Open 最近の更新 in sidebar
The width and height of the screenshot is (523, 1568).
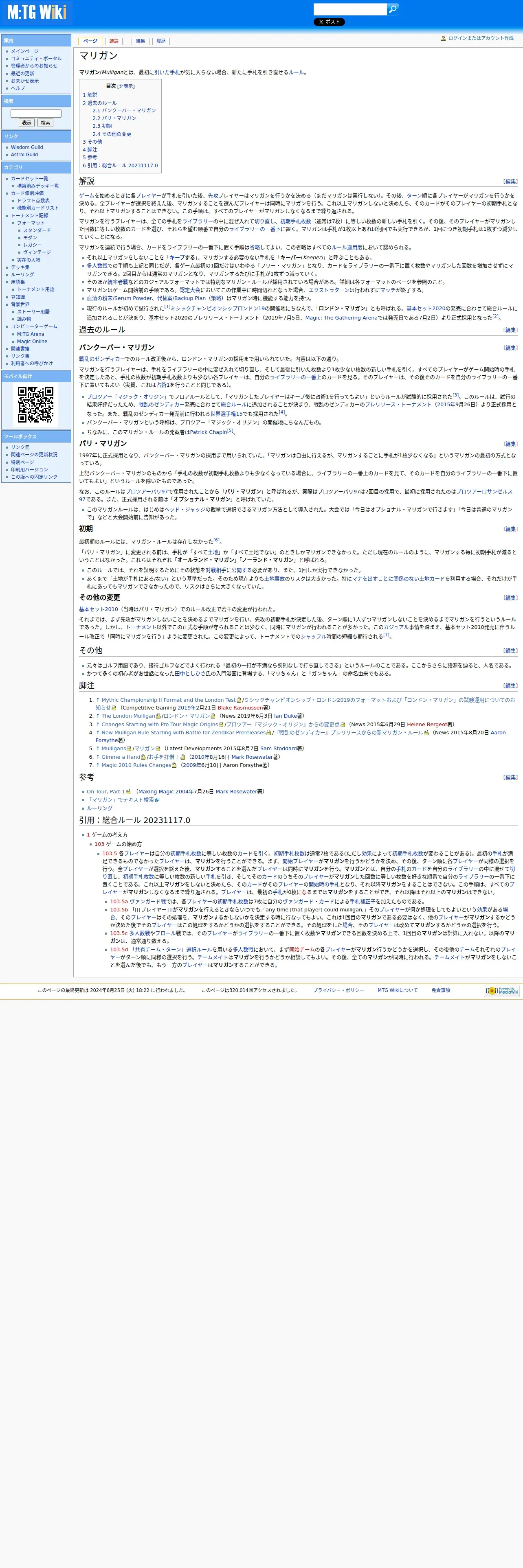coord(22,73)
